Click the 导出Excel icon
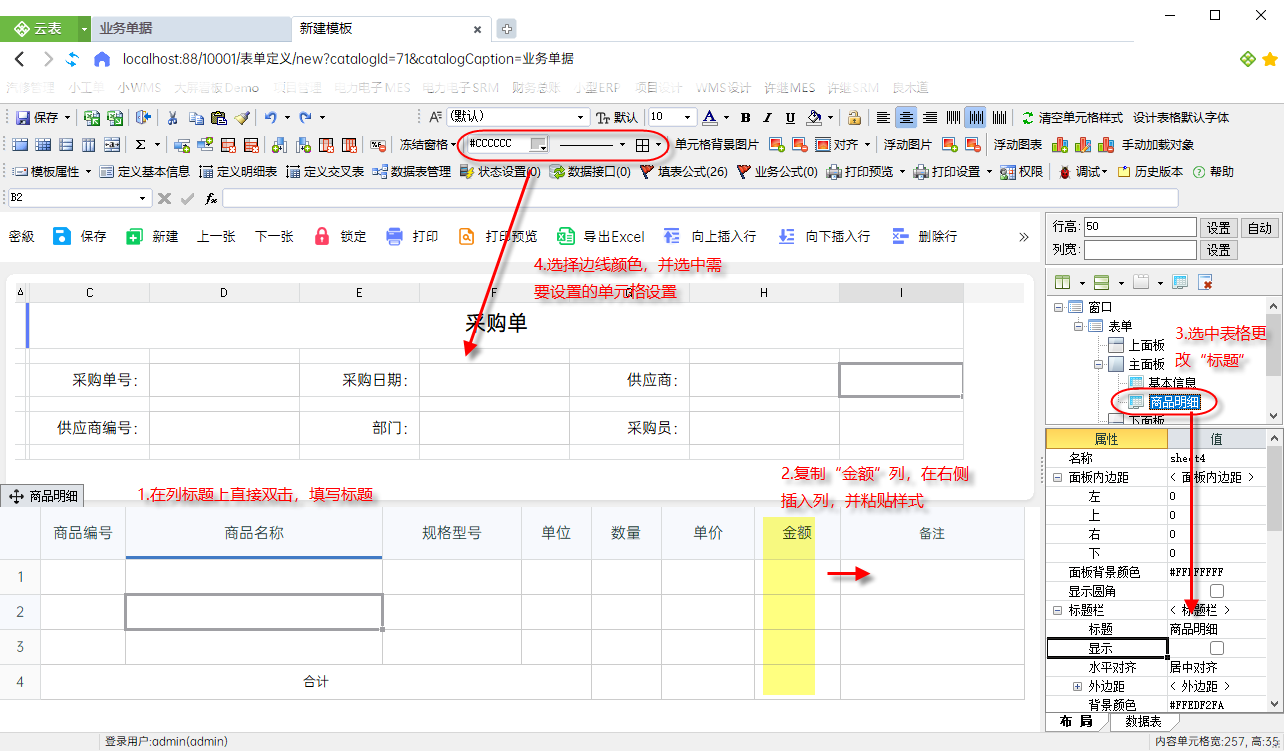1284x751 pixels. 566,236
